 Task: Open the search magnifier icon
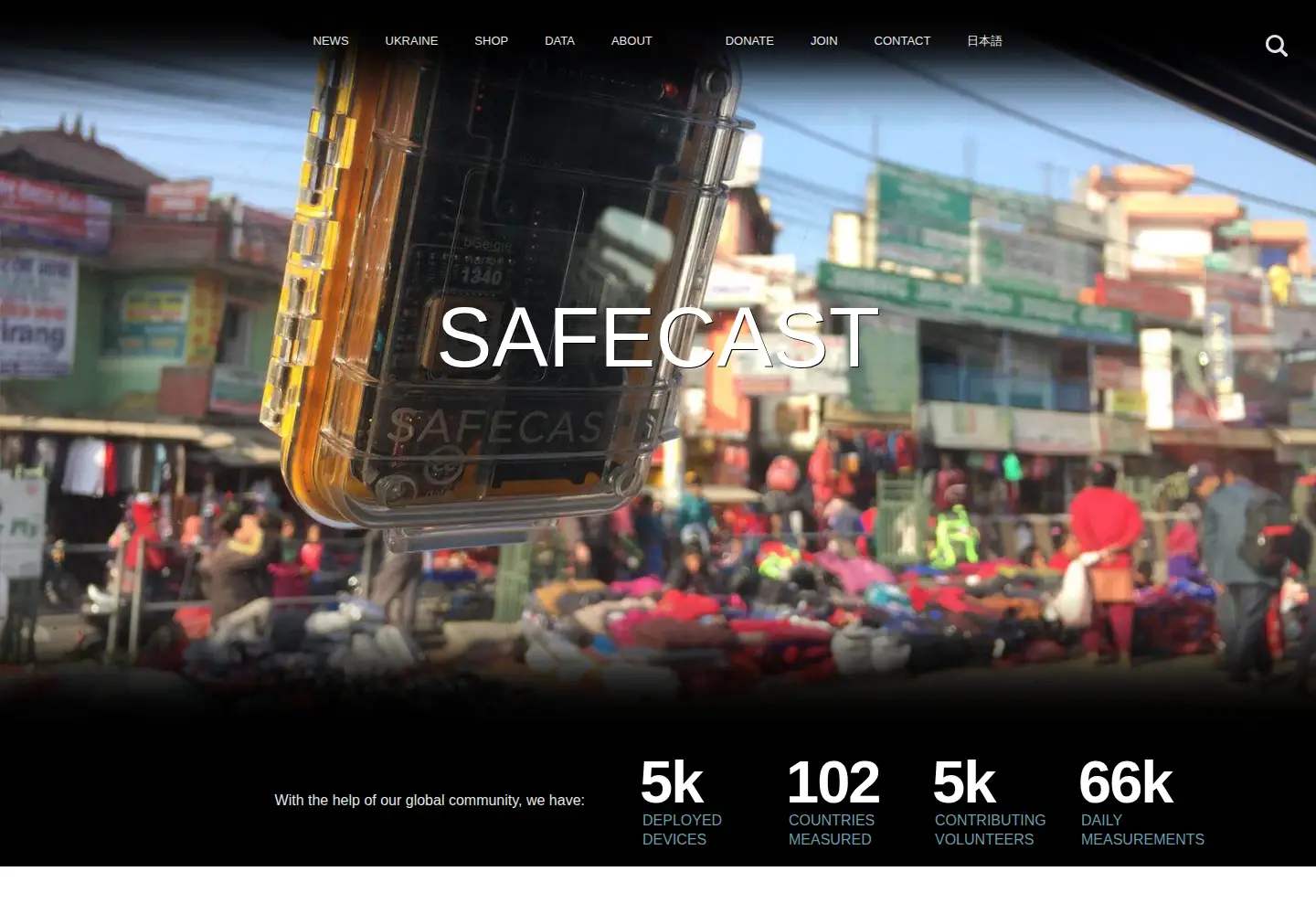pos(1276,46)
